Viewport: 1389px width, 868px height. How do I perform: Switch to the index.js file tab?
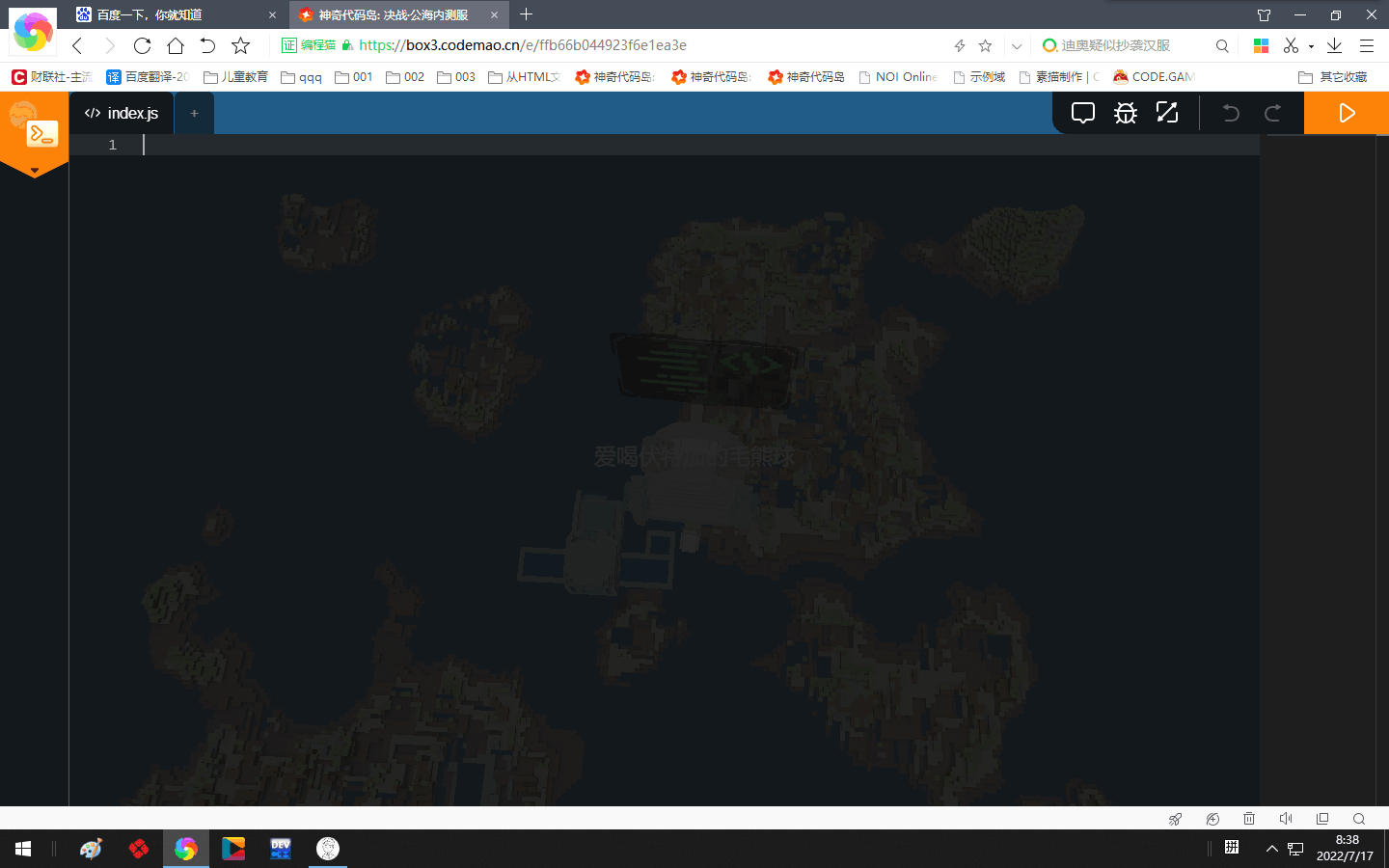122,113
